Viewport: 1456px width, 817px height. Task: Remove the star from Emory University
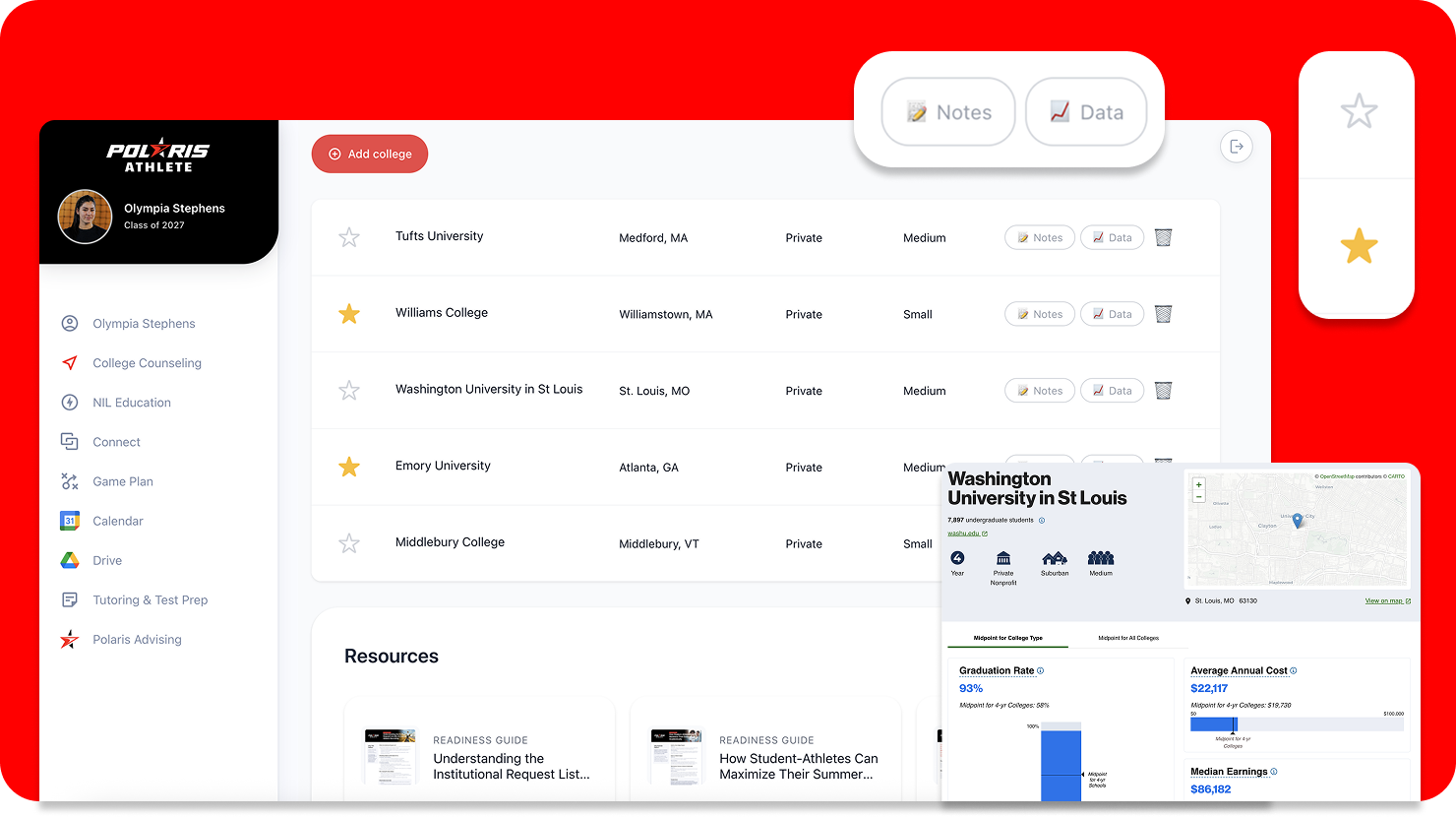349,467
